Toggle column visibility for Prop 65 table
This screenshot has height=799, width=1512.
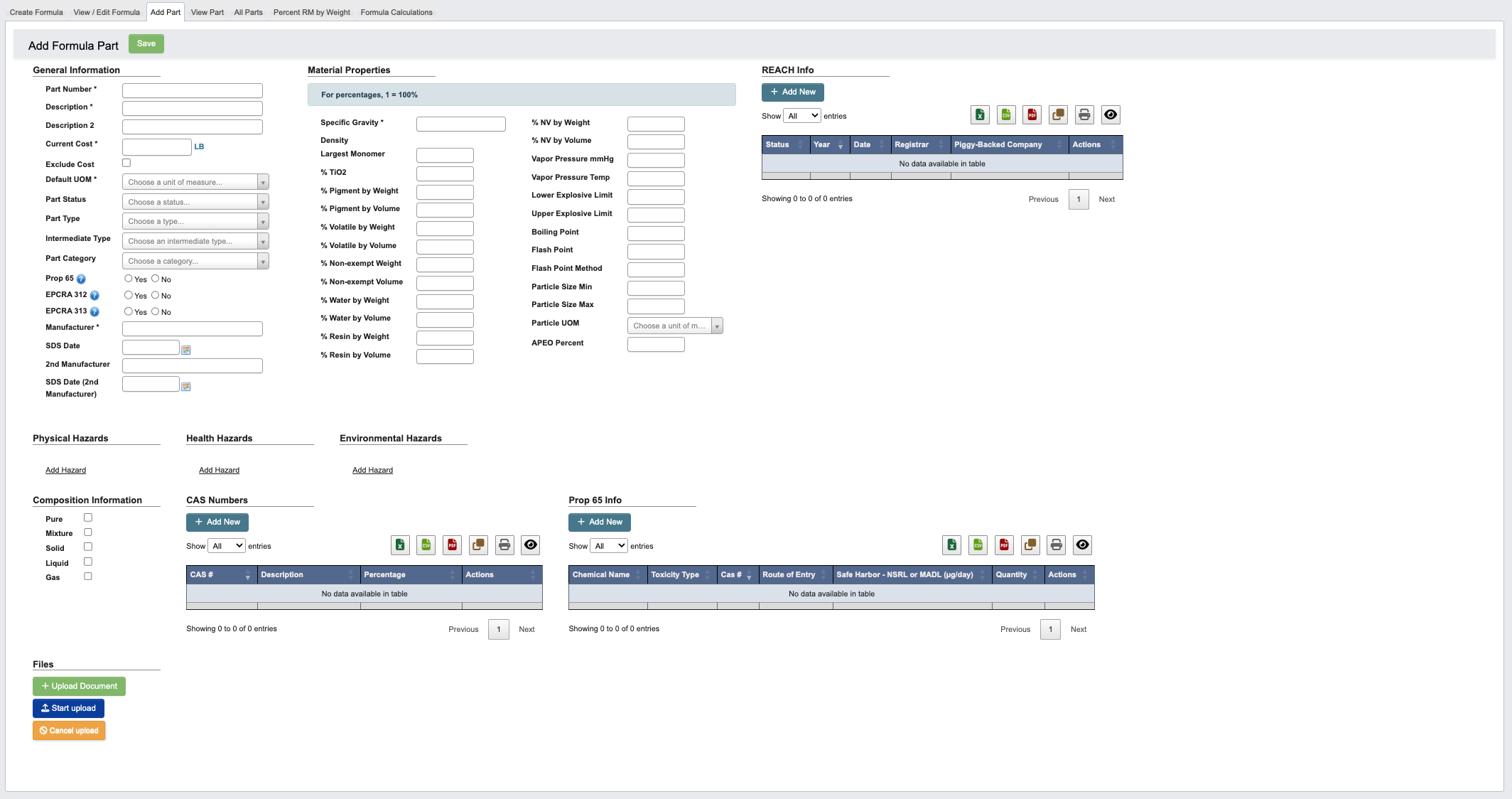(x=1082, y=545)
